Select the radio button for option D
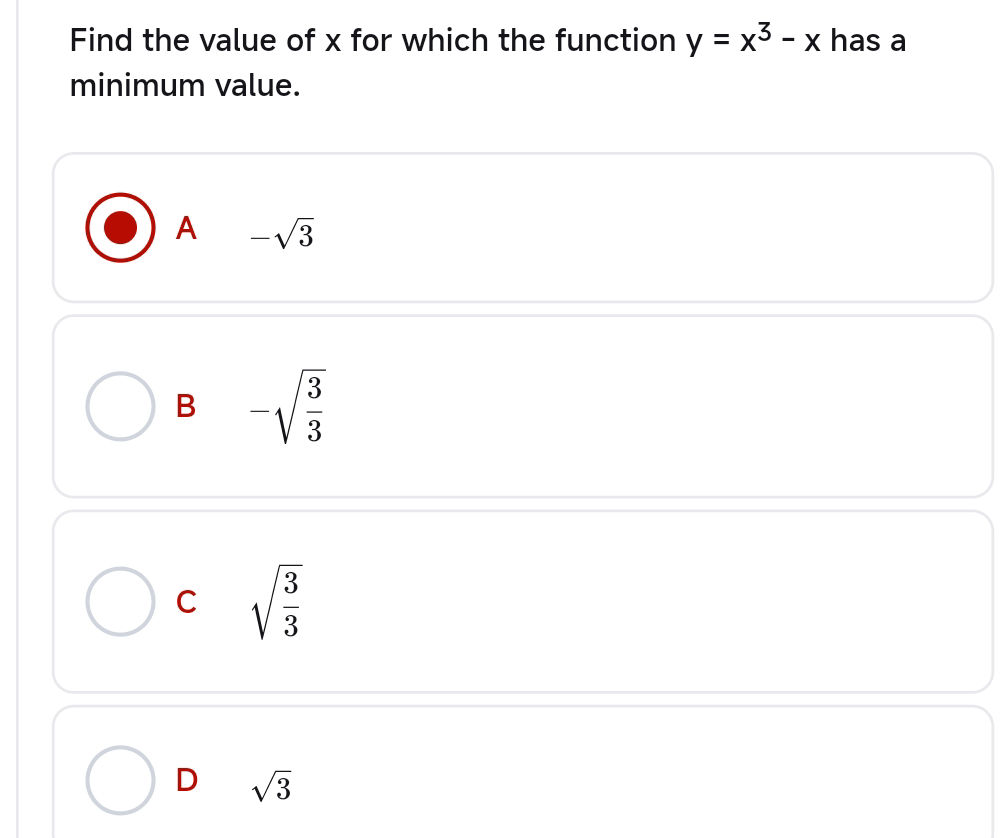 (x=119, y=780)
